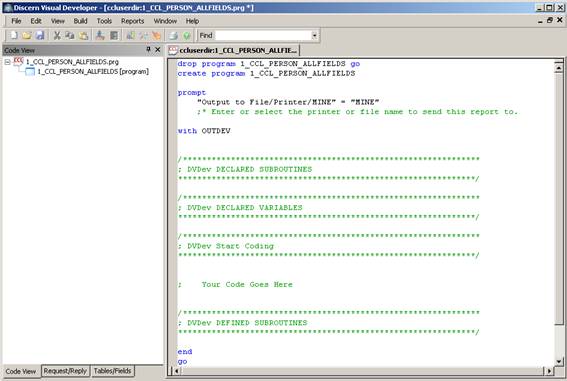Click the Copy toolbar icon

click(70, 35)
